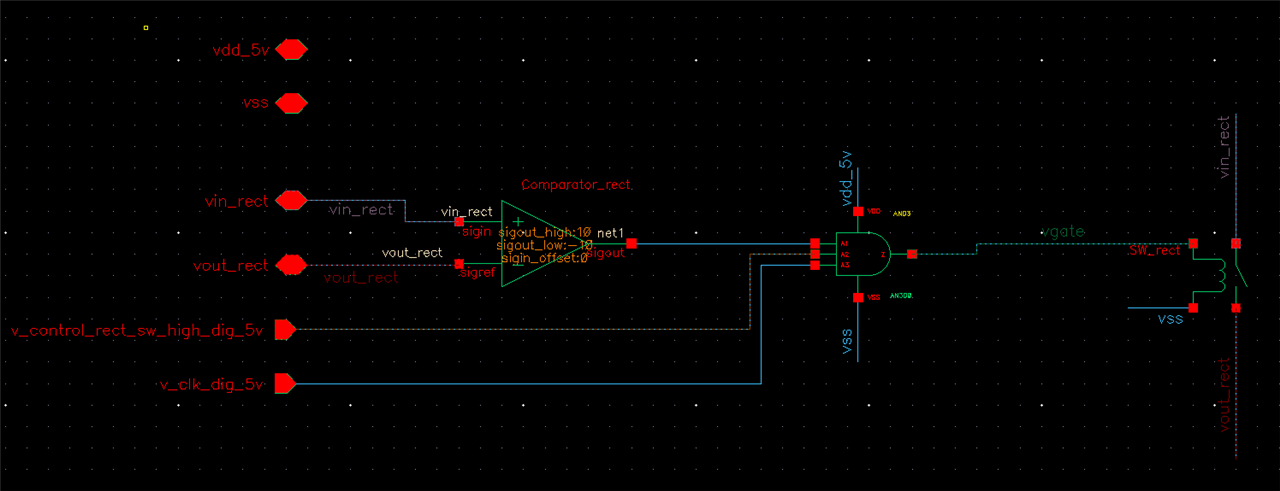Viewport: 1280px width, 491px height.
Task: Select the sigout terminal at net1
Action: [x=631, y=243]
